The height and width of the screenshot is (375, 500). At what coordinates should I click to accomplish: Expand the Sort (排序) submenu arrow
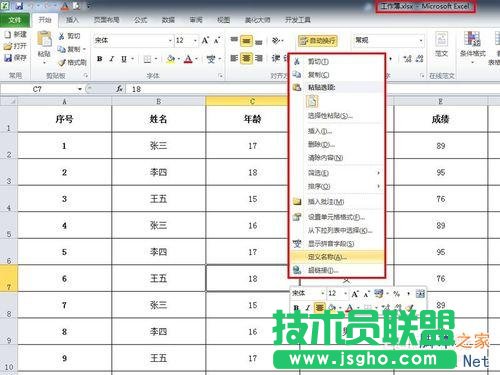point(378,186)
